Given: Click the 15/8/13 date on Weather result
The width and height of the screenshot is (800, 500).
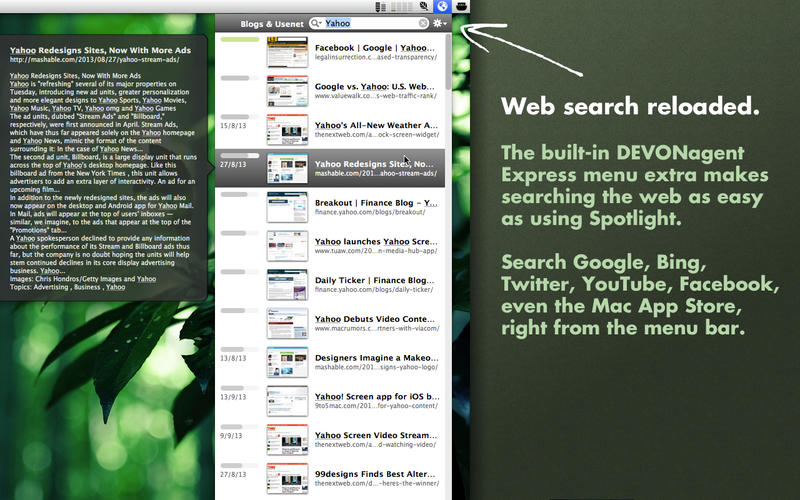Looking at the screenshot, I should pyautogui.click(x=233, y=126).
